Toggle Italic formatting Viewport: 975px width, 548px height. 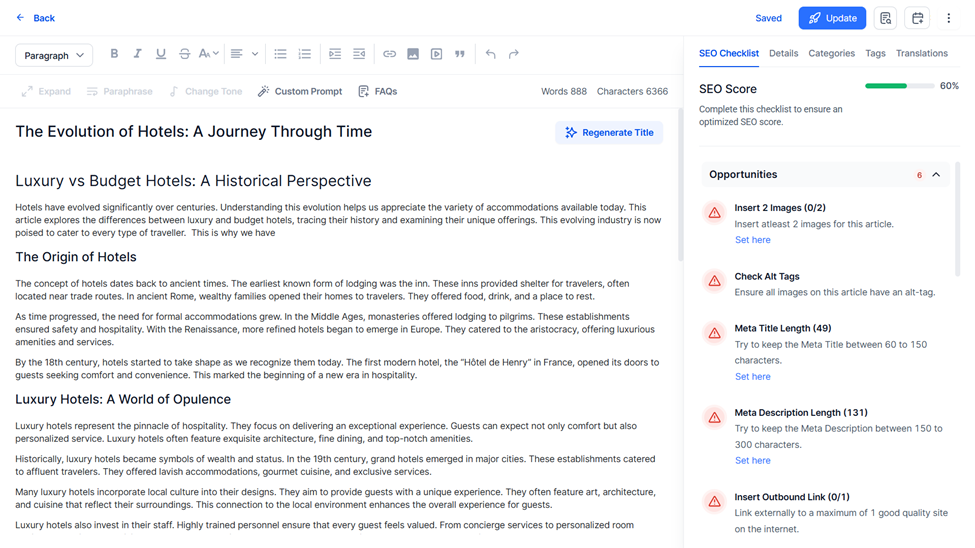point(137,53)
